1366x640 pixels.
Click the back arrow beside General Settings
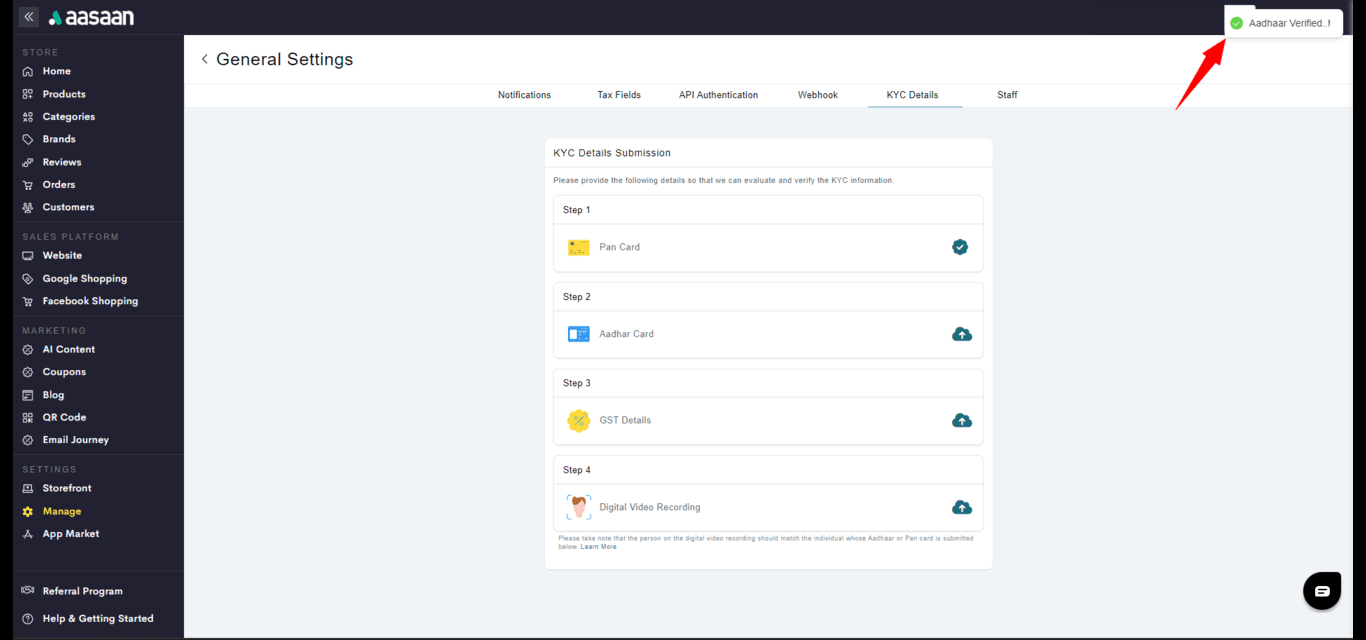[x=205, y=59]
